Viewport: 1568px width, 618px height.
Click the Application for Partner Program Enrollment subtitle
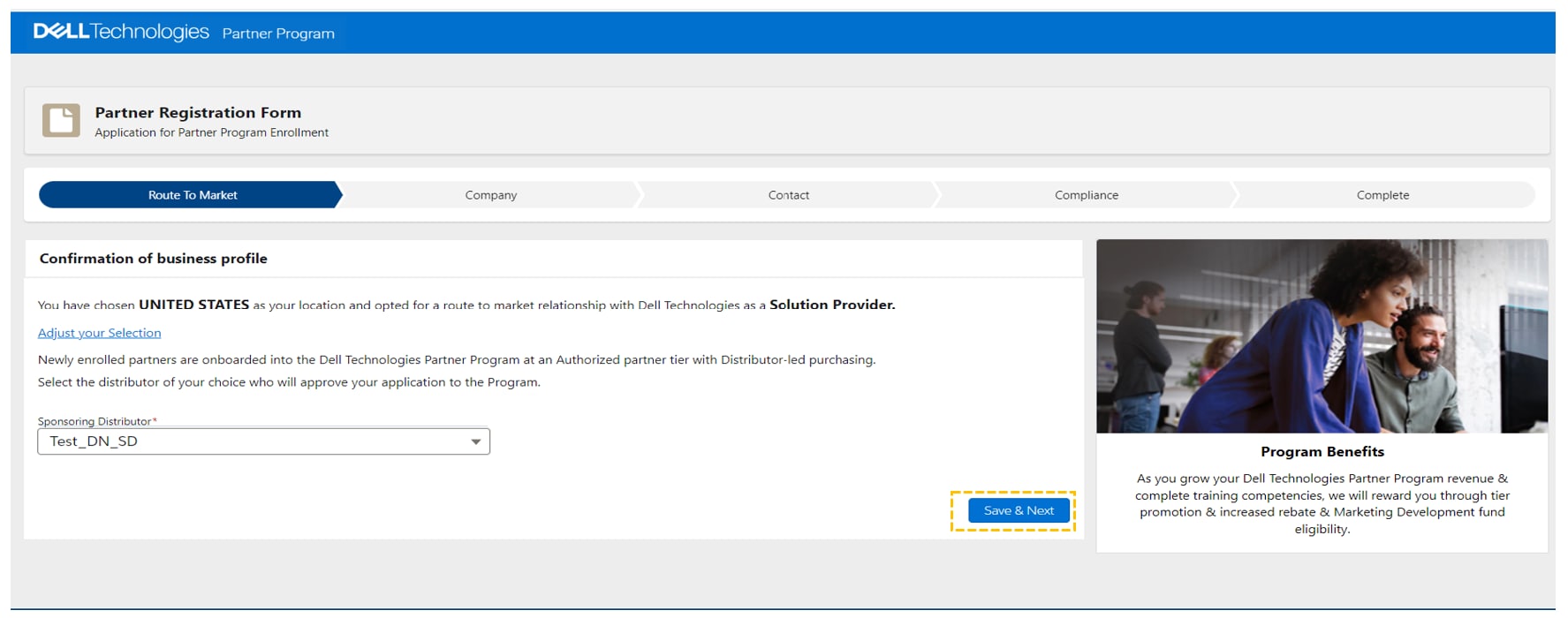click(x=212, y=132)
